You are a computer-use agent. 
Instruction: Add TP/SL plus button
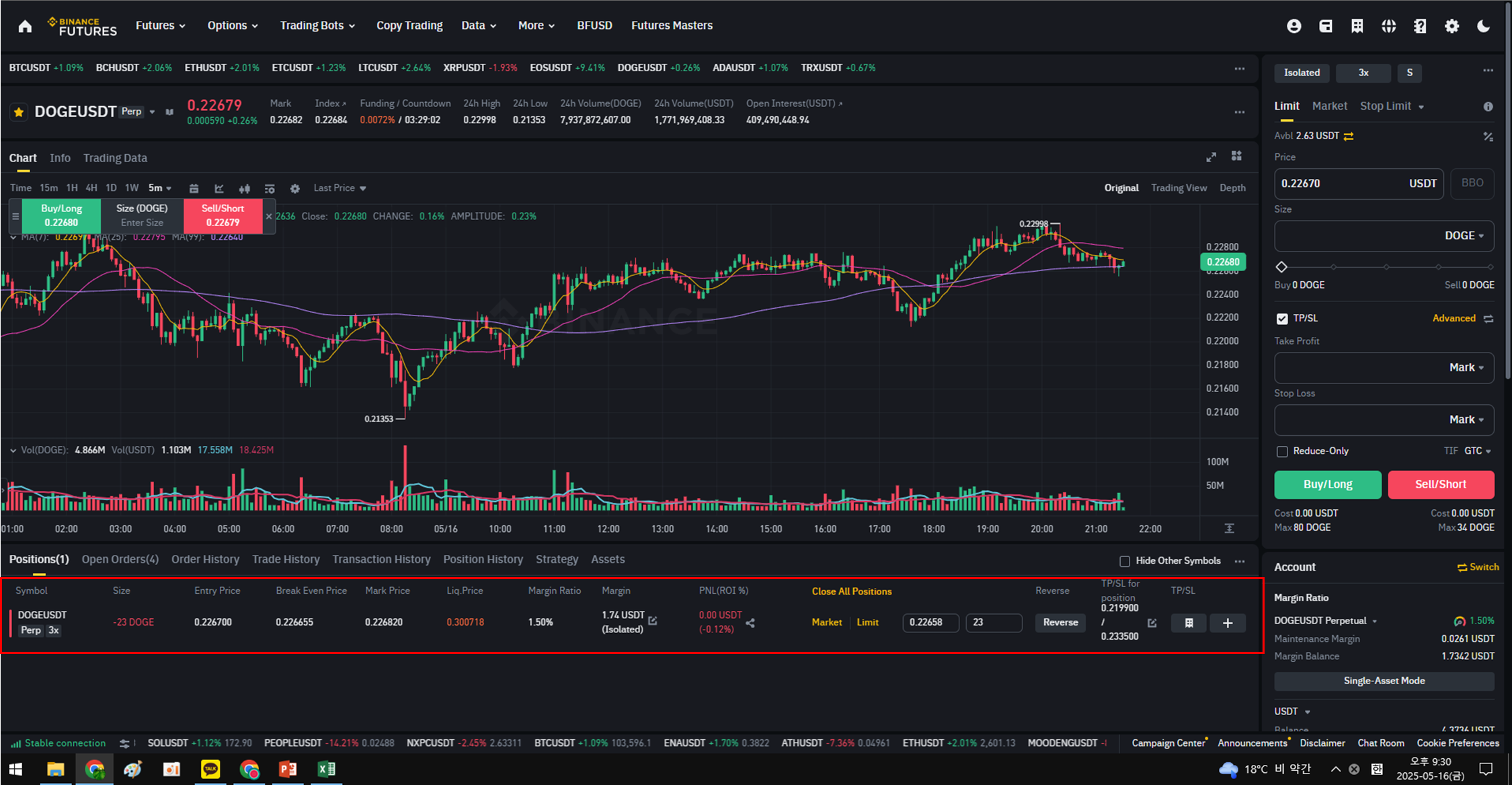[1228, 623]
